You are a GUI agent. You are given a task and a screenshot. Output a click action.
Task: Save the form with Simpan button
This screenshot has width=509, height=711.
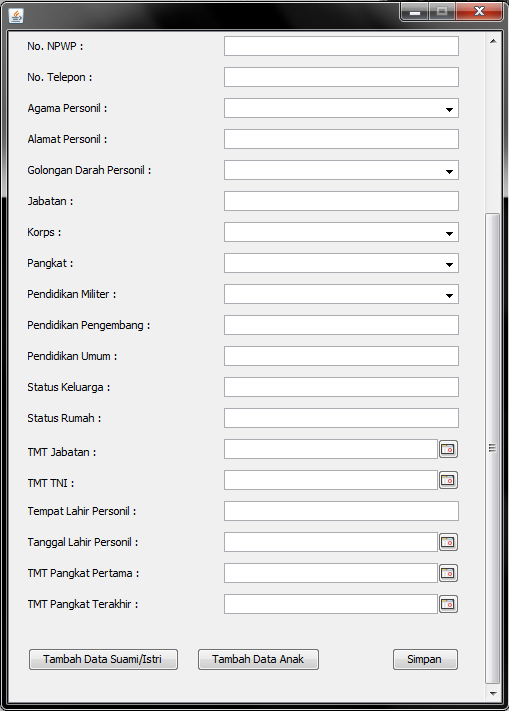pos(425,659)
